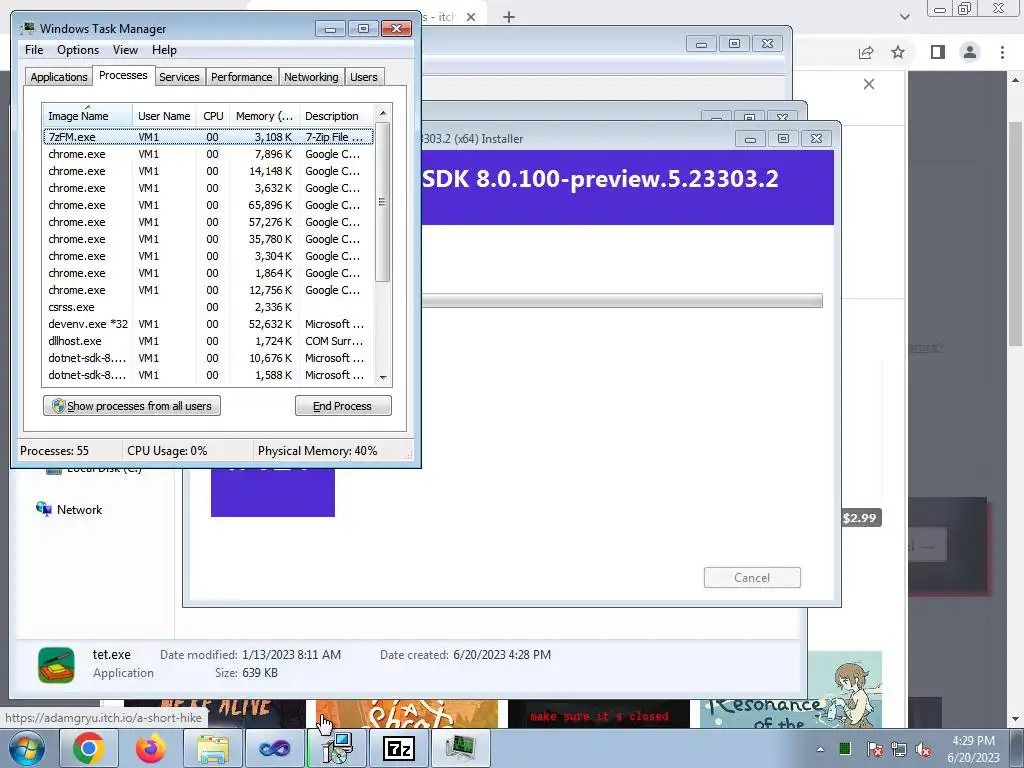Switch to the Performance tab

click(241, 77)
